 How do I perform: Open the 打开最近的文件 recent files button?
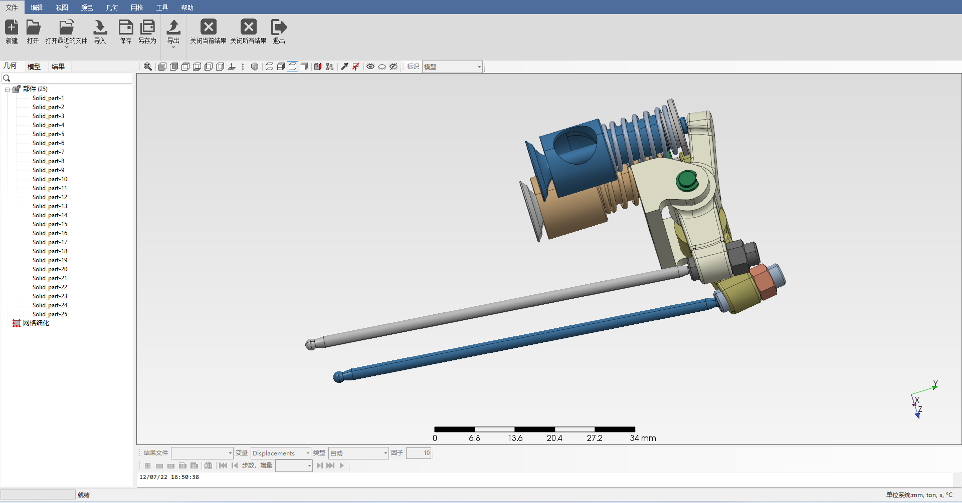66,31
